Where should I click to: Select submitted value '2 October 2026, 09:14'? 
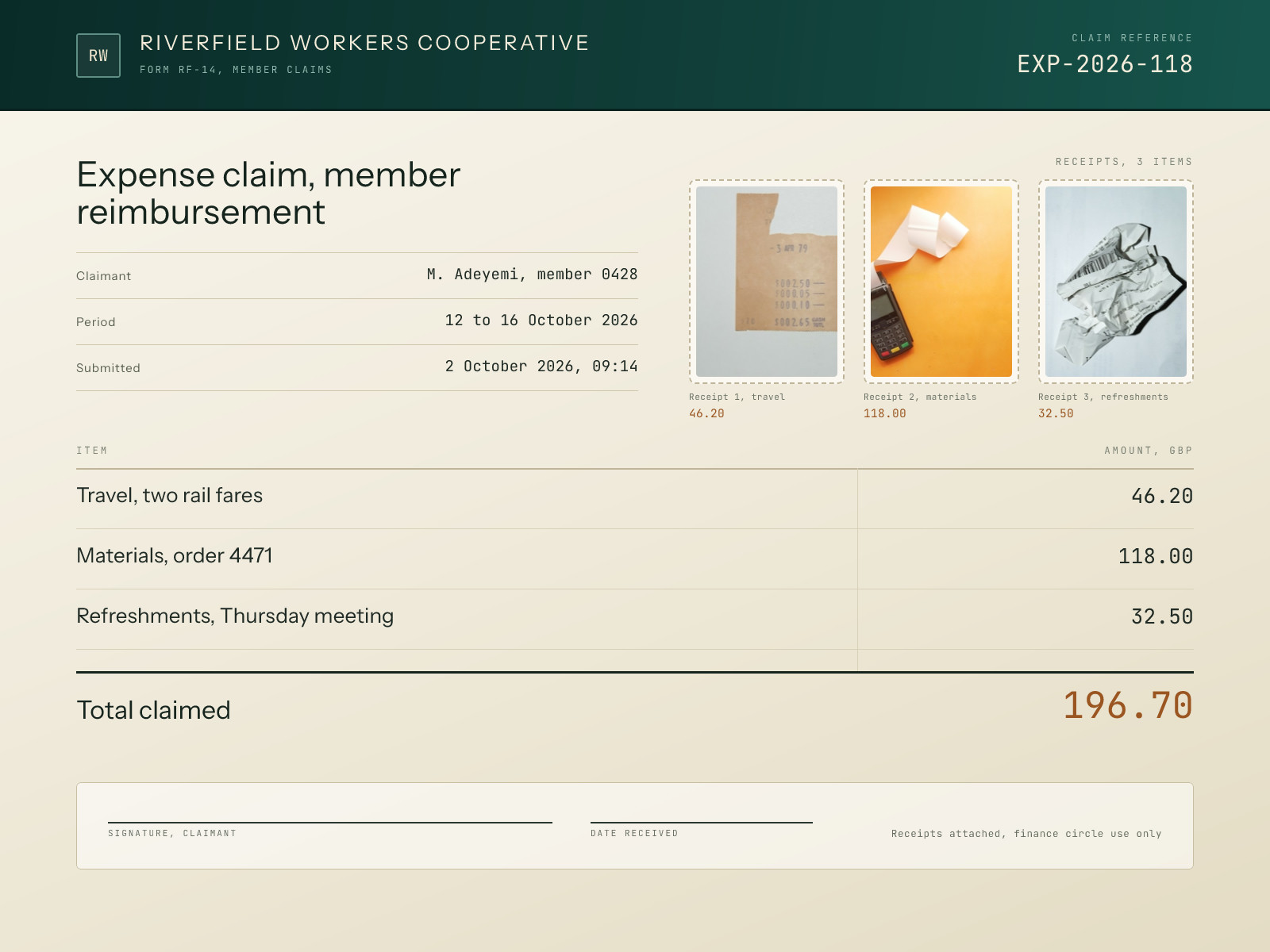click(541, 367)
